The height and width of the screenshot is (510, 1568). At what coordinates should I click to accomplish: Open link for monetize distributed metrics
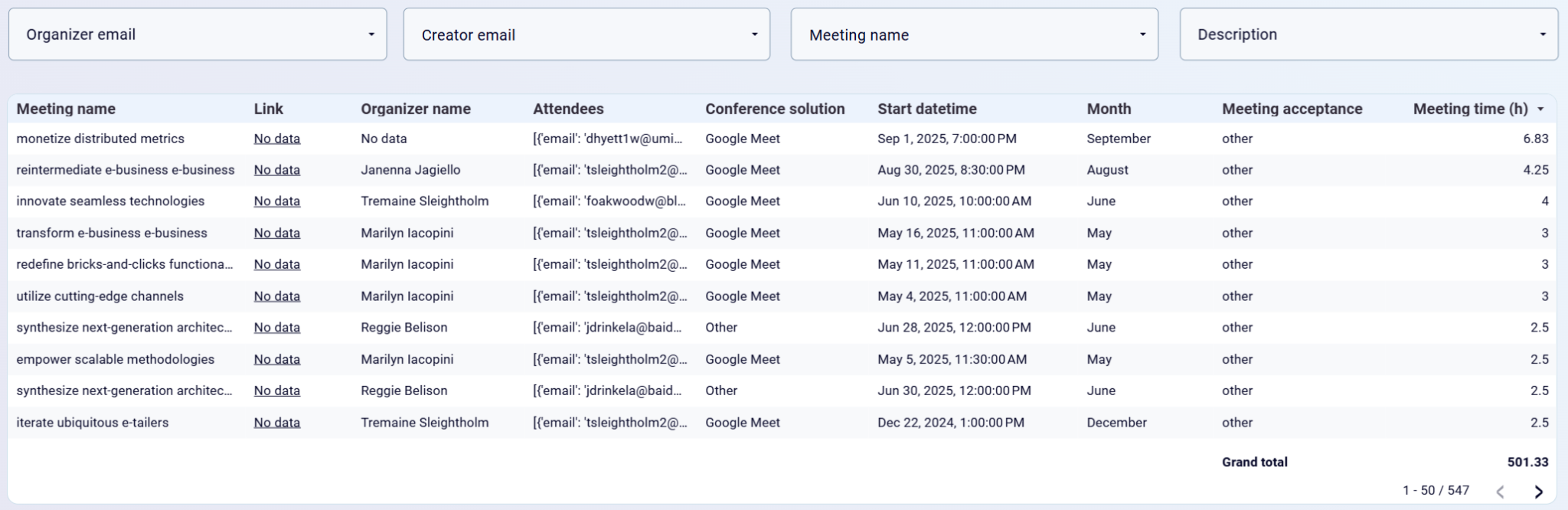pyautogui.click(x=276, y=139)
